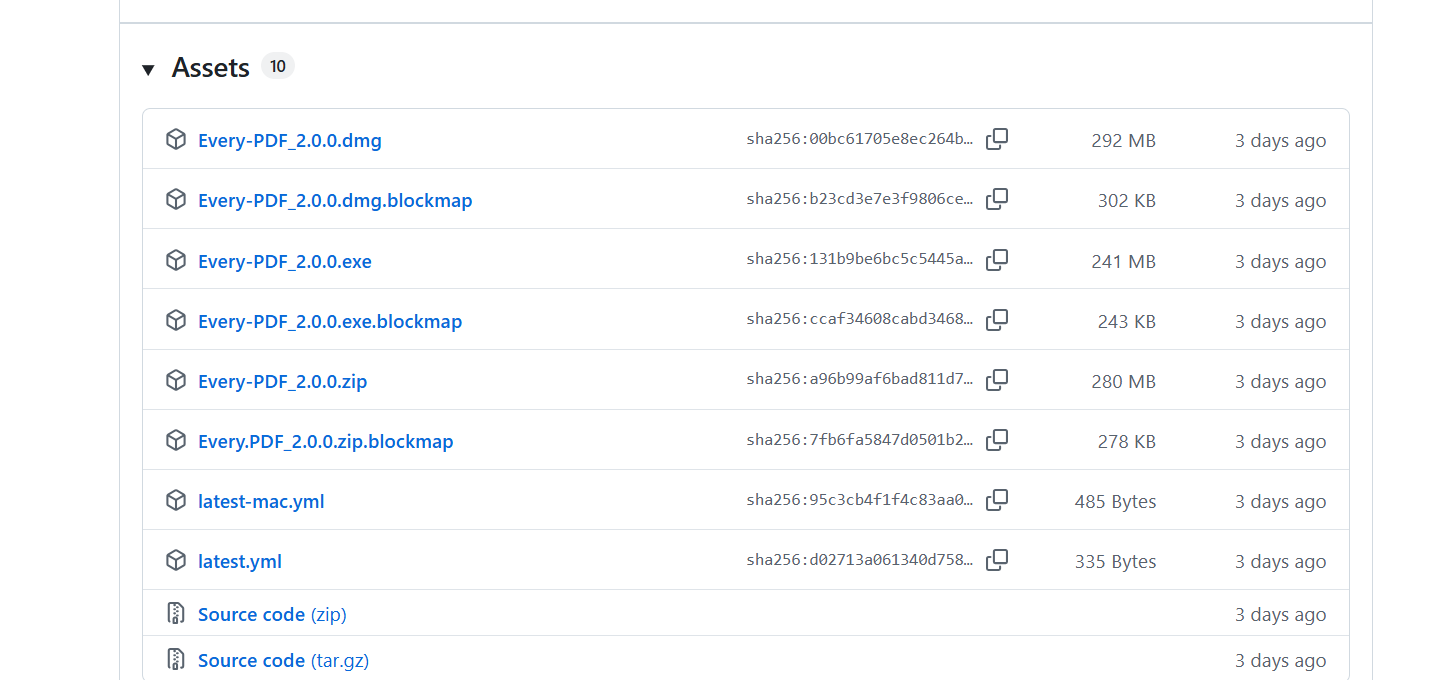Copy the sha256 hash of Every.PDF_2.0.0.zip.blockmap
Screen dimensions: 1446x680
[997, 440]
